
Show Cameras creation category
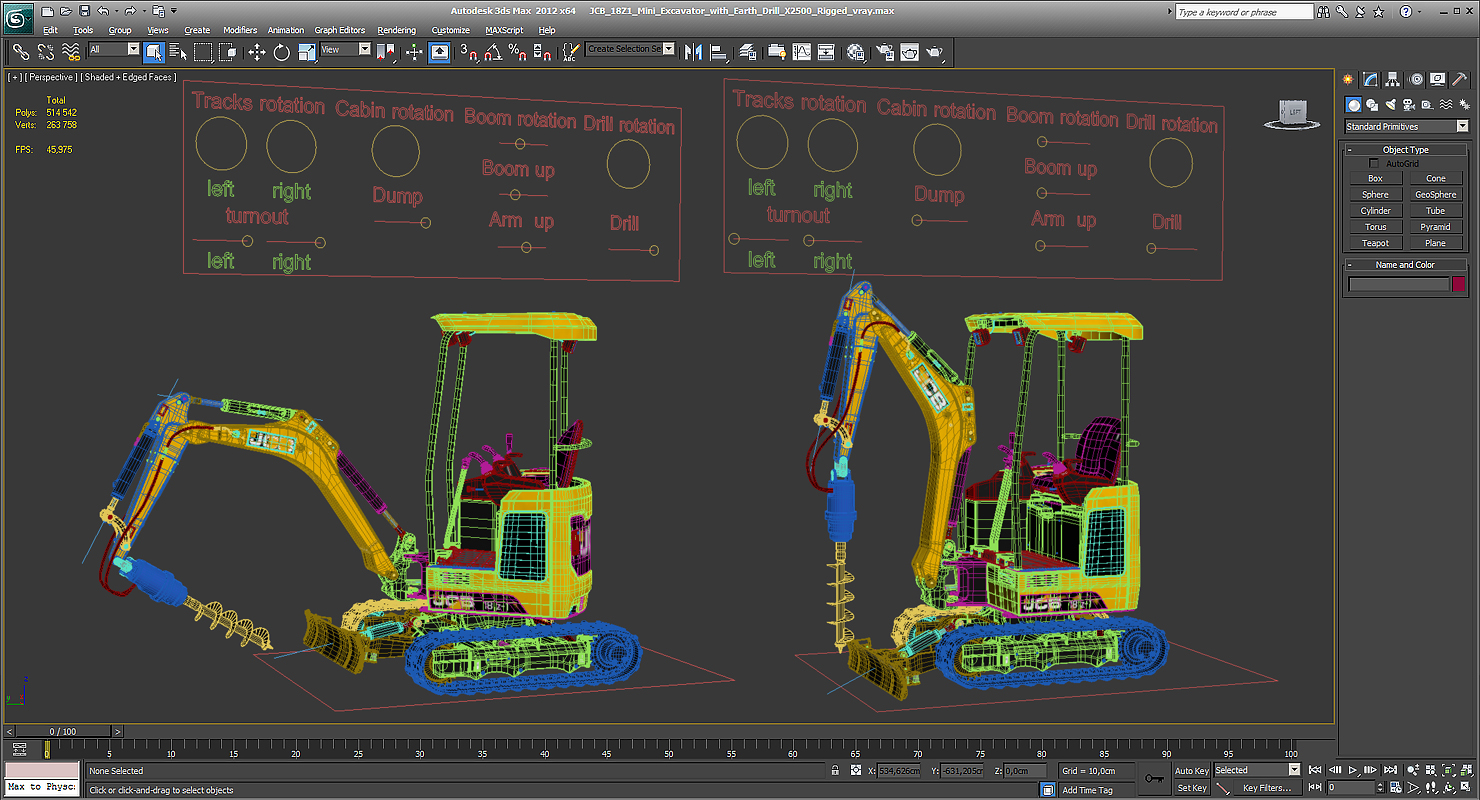coord(1409,104)
